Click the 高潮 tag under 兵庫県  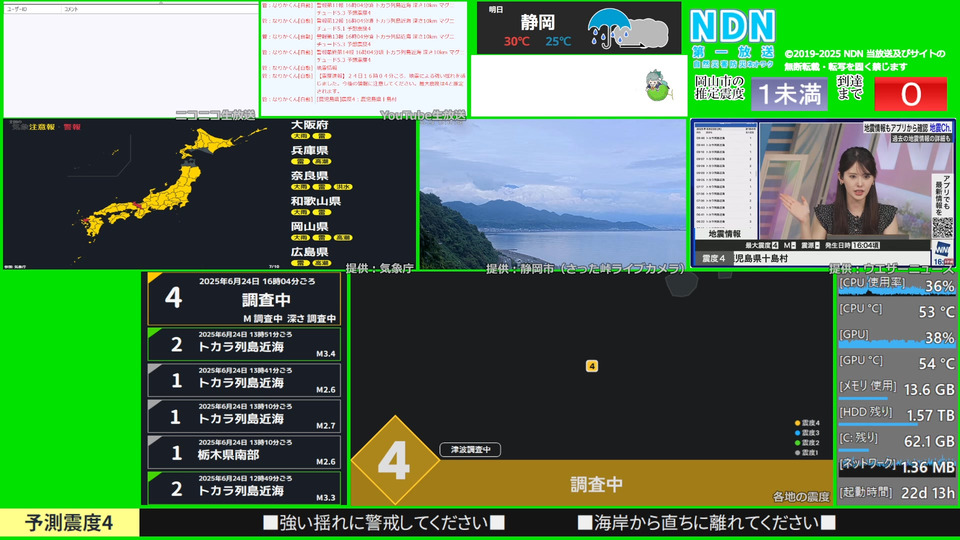[x=322, y=162]
